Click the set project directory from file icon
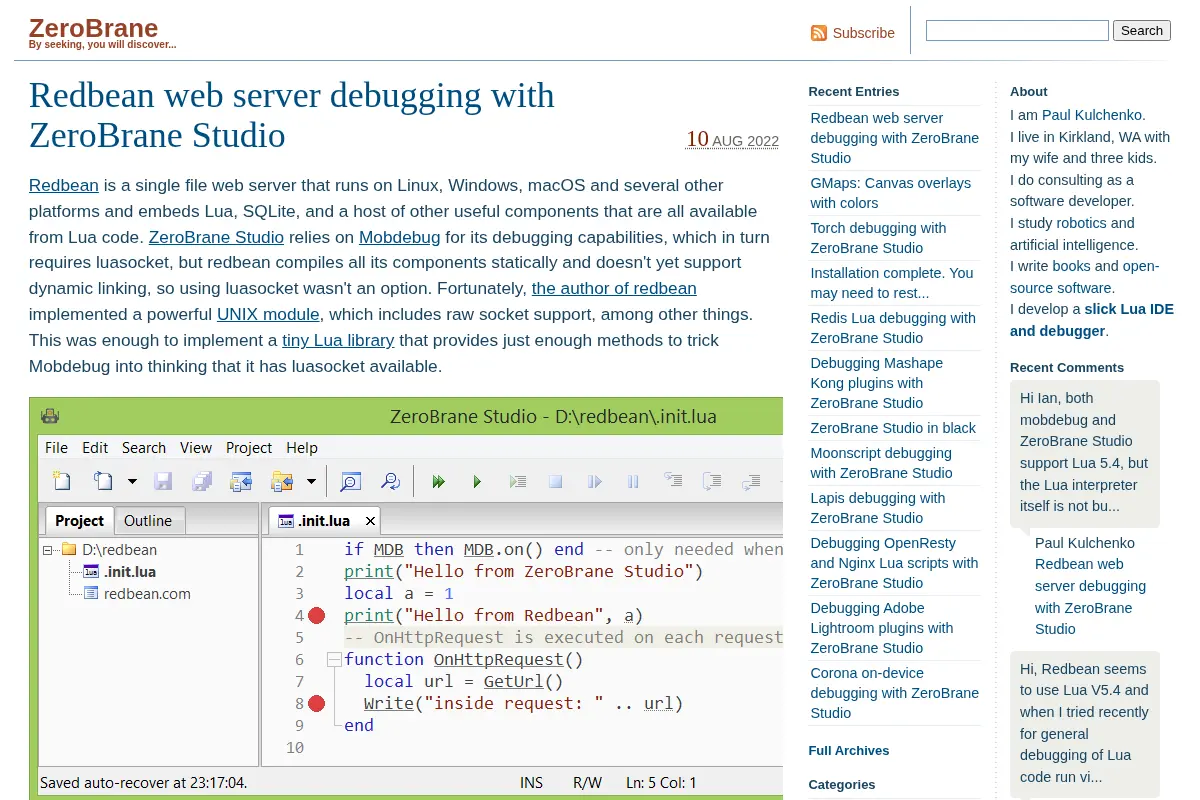1200x800 pixels. [241, 481]
